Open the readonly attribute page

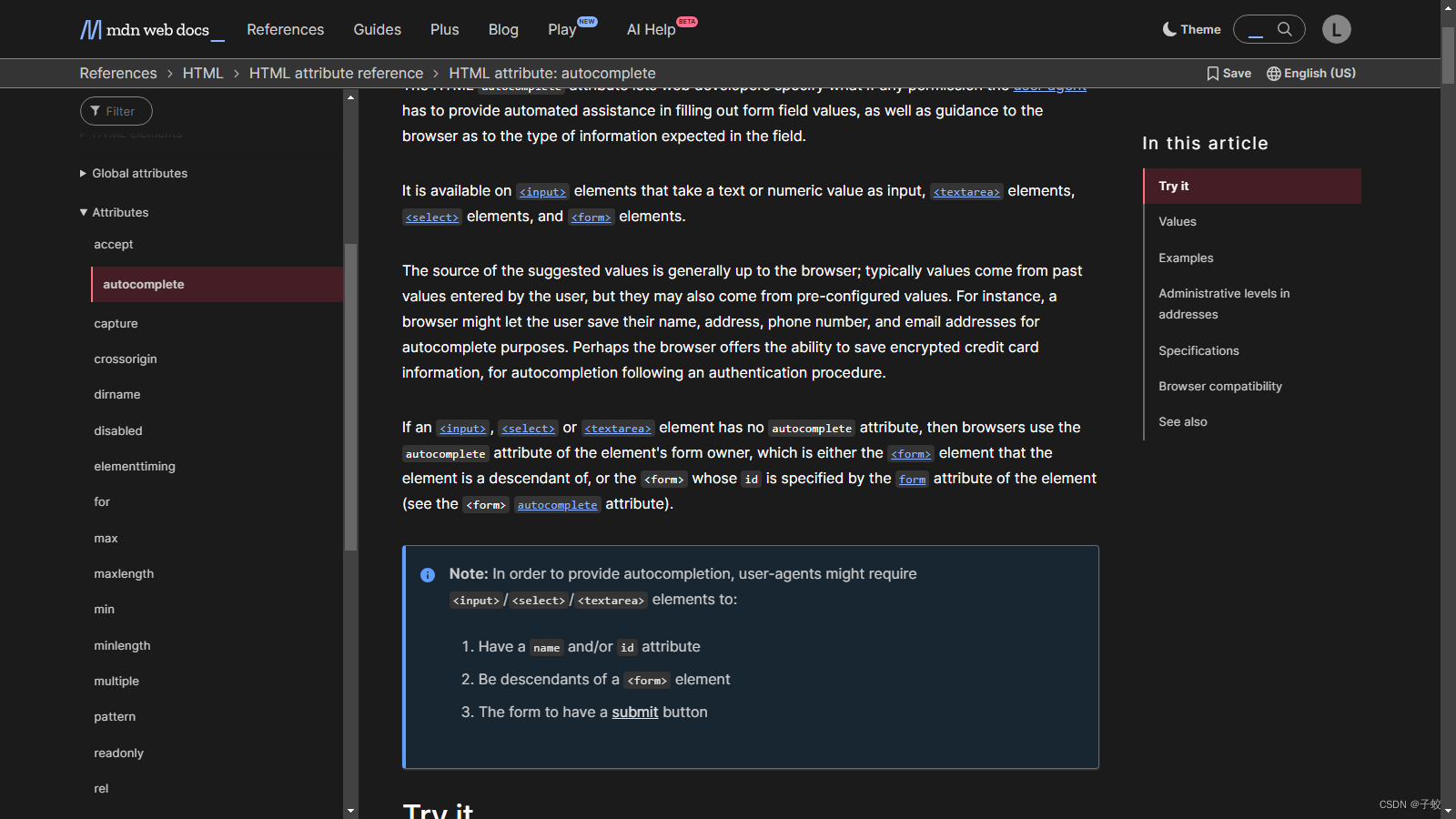pyautogui.click(x=119, y=753)
